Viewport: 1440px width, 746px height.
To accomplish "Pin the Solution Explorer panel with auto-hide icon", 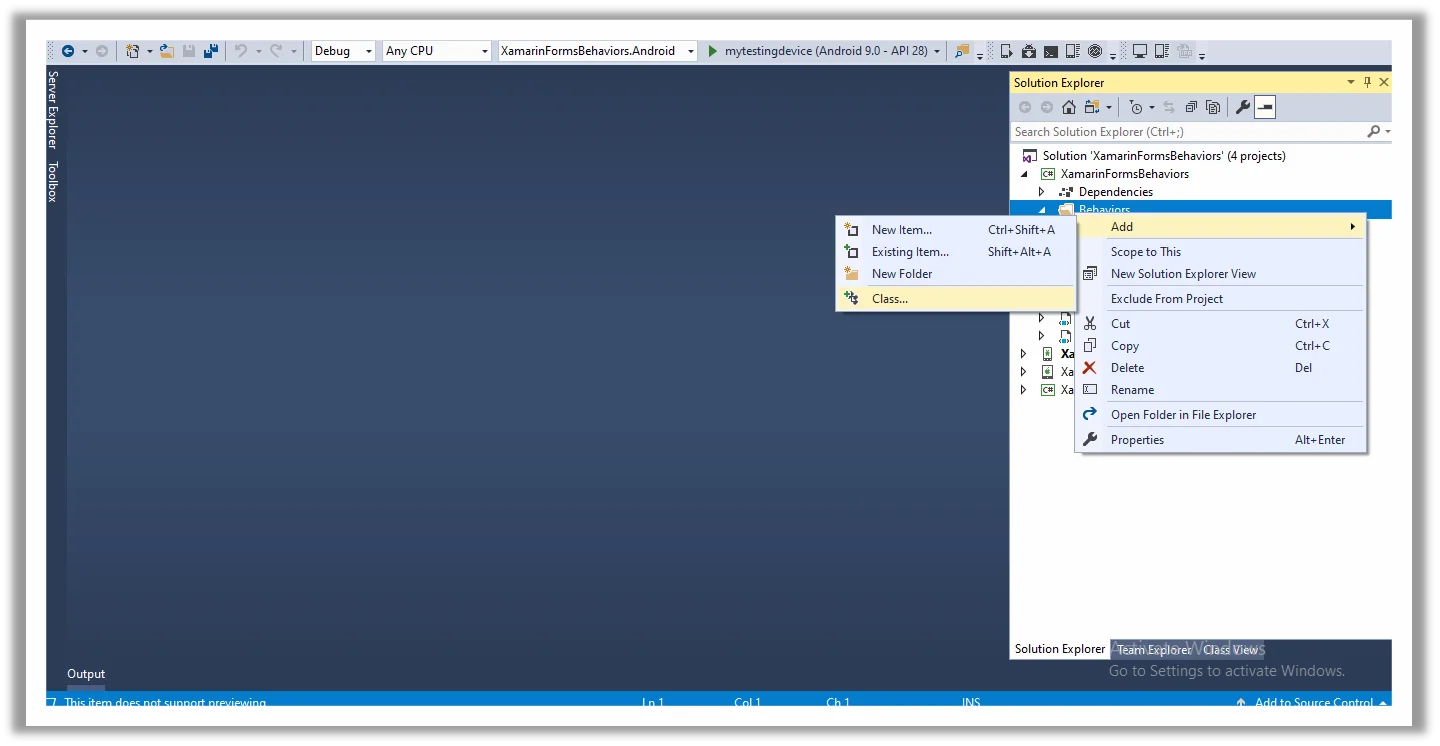I will point(1368,82).
